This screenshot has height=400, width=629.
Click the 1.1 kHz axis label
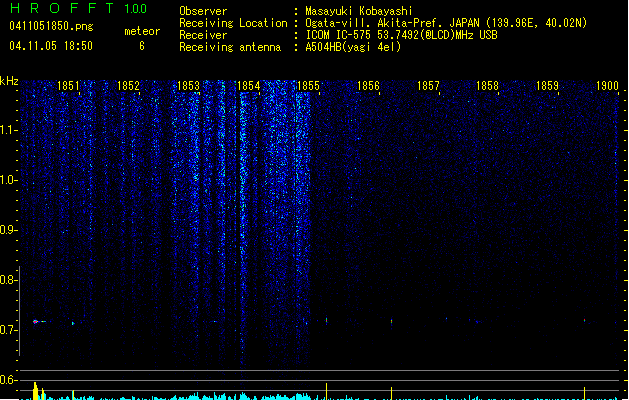coord(8,130)
